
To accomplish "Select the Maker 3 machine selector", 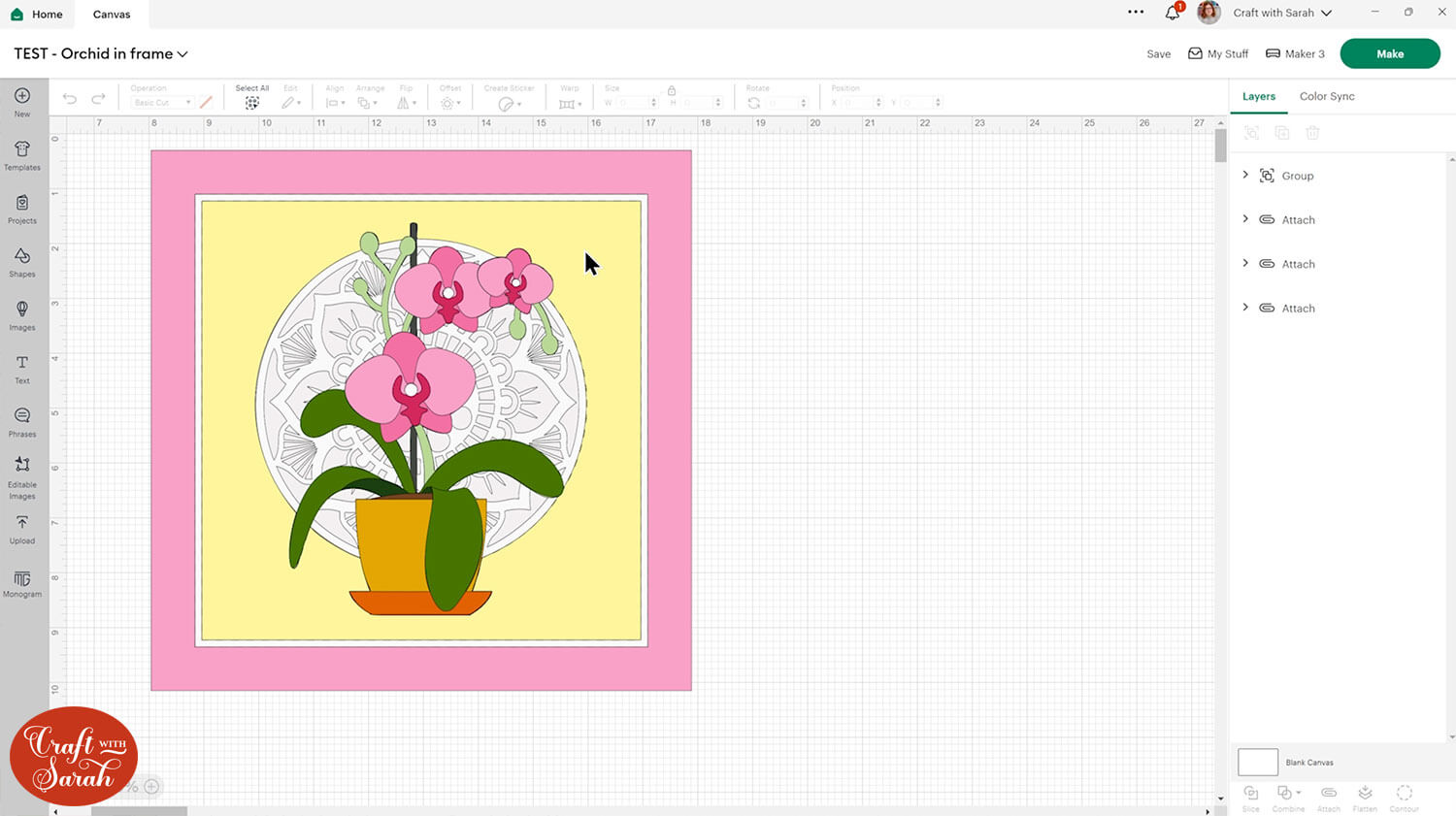I will pos(1295,54).
